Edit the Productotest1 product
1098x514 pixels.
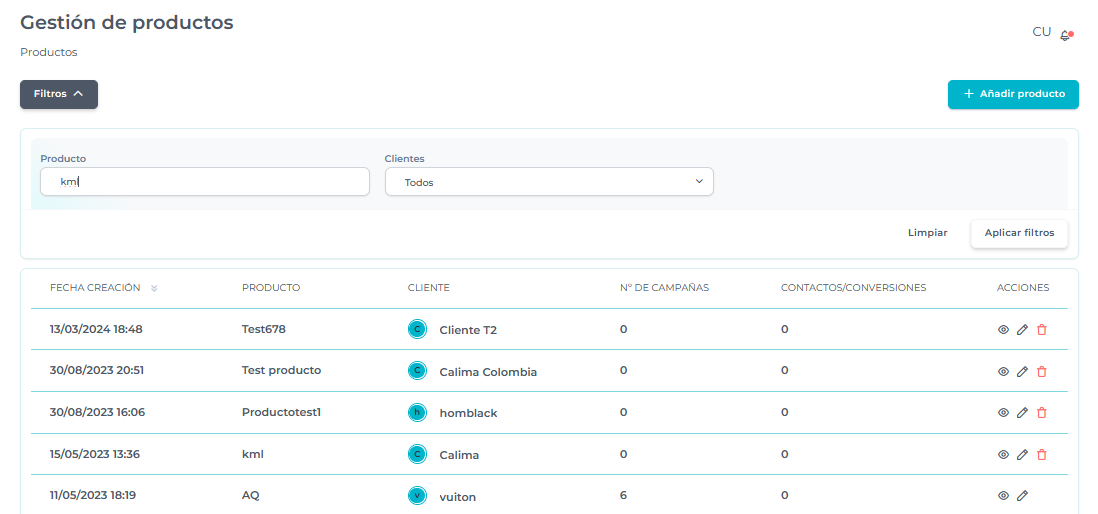coord(1022,412)
